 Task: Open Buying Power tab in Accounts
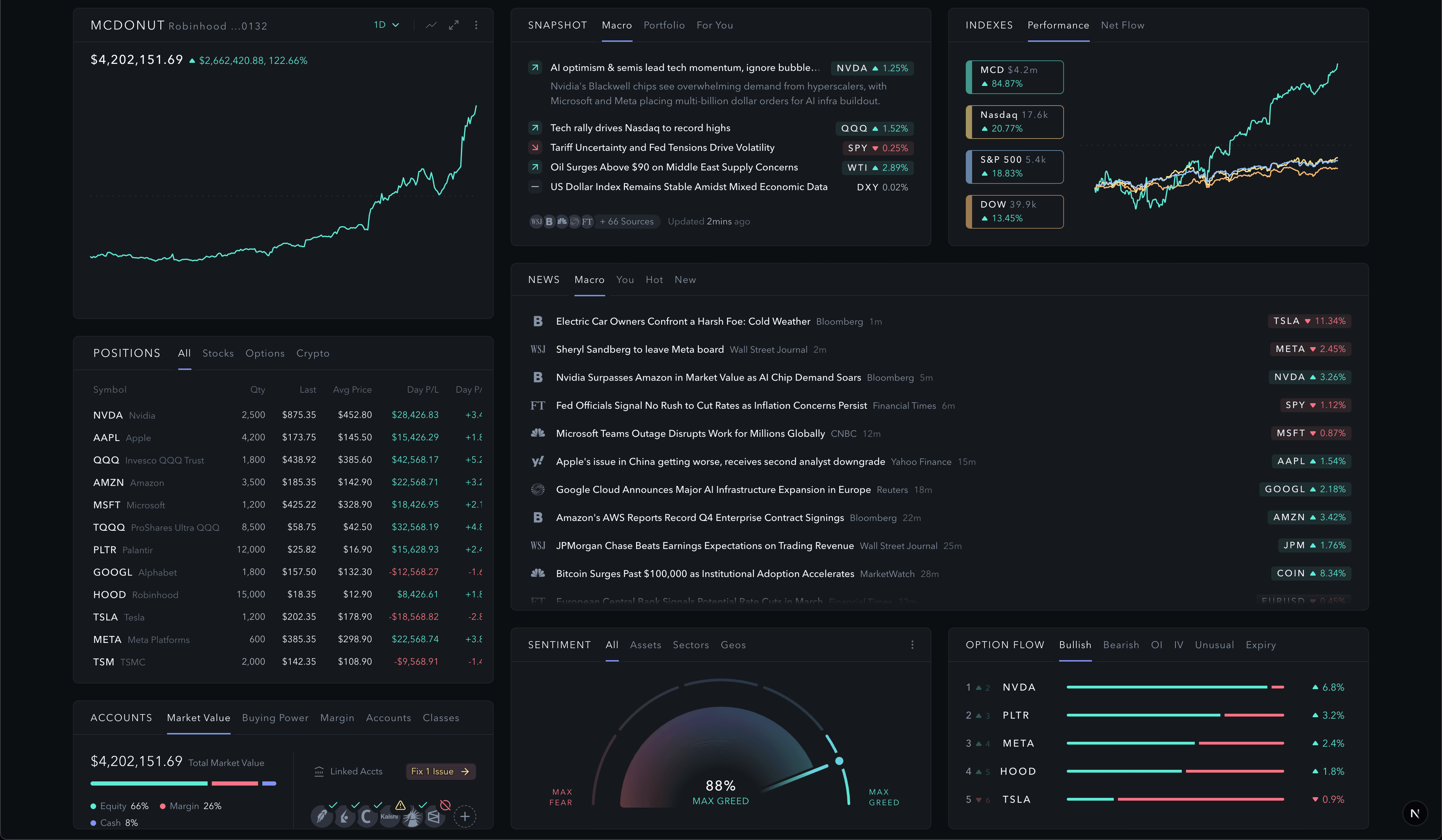tap(275, 718)
